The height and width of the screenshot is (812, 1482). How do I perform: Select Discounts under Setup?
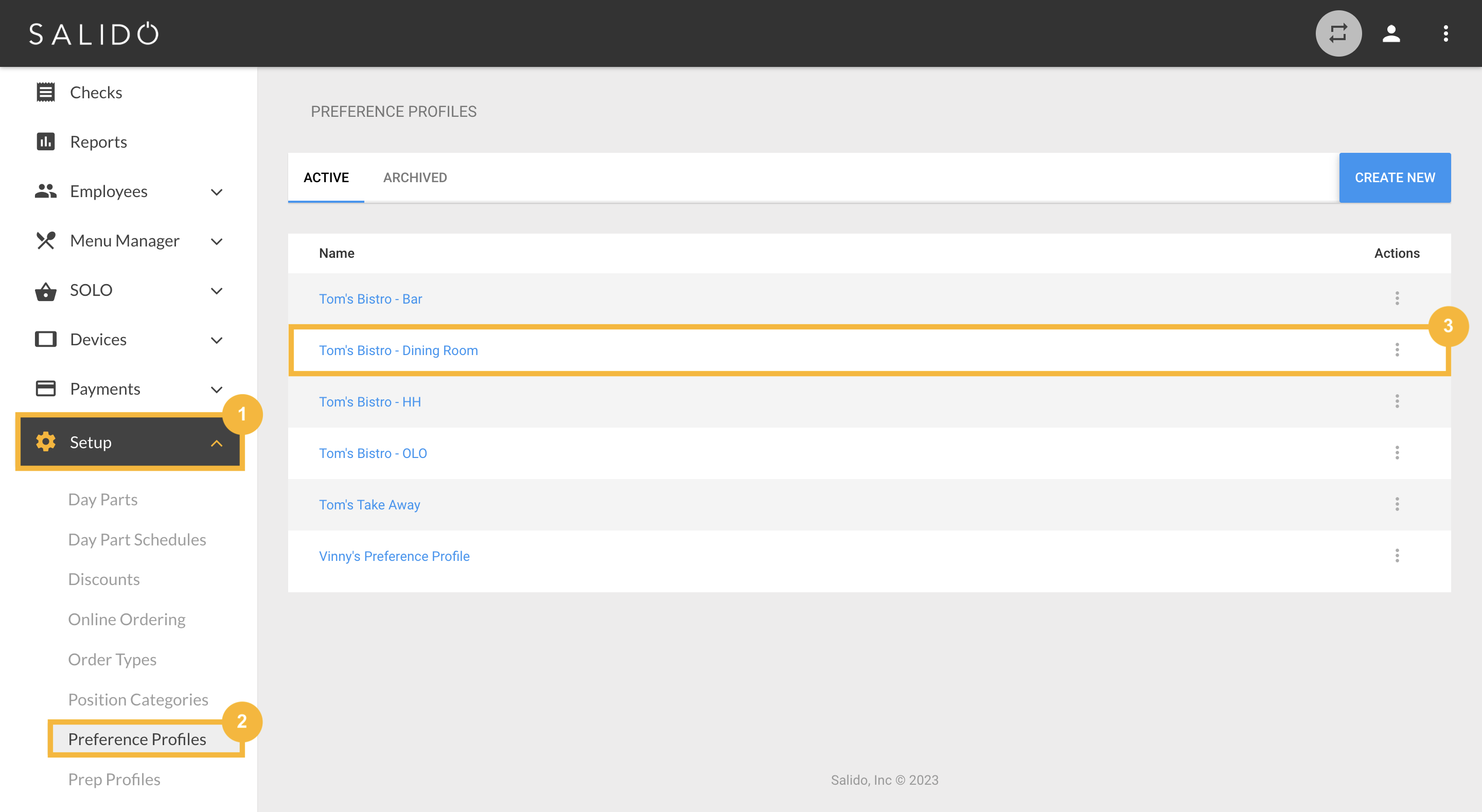point(104,579)
